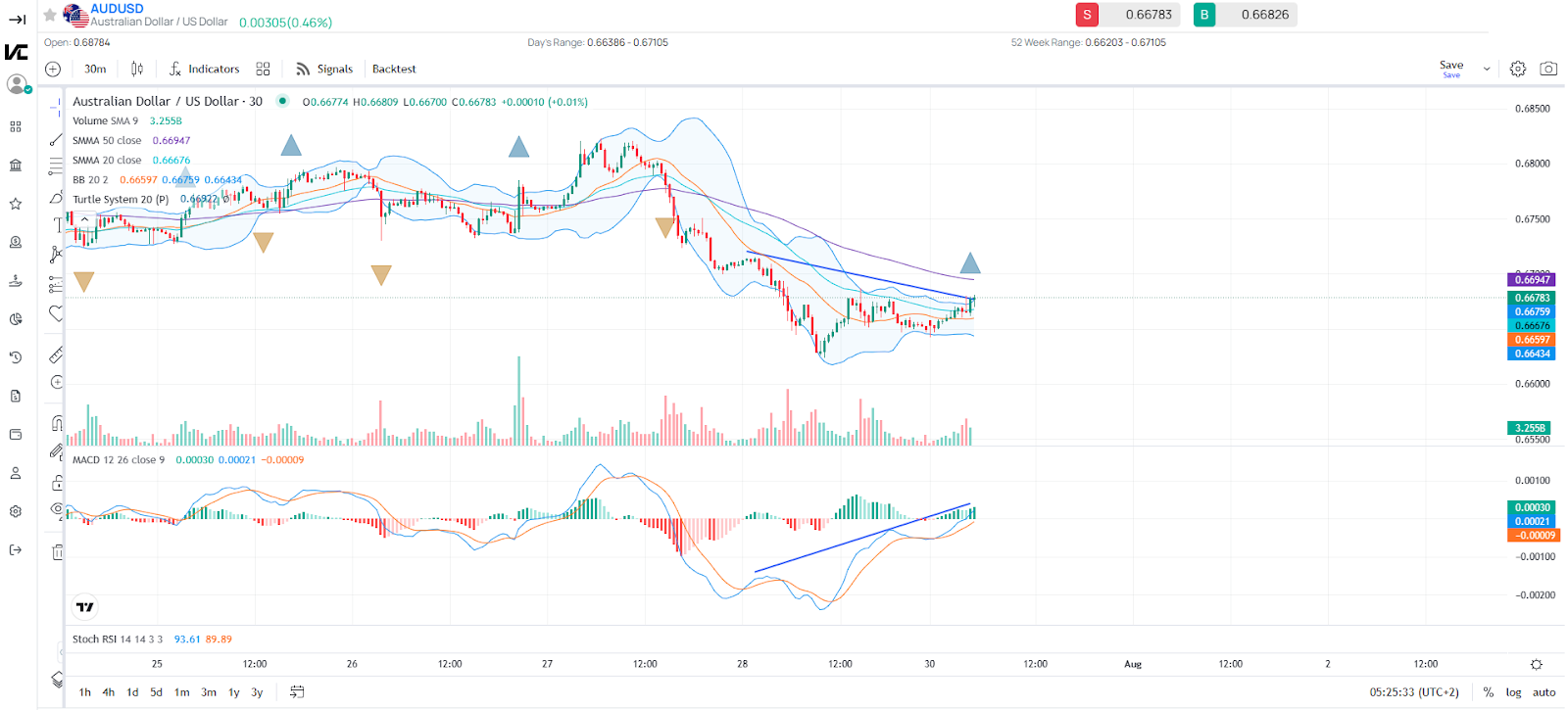Open chart settings gear in the top right
The image size is (1568, 710).
(1518, 69)
